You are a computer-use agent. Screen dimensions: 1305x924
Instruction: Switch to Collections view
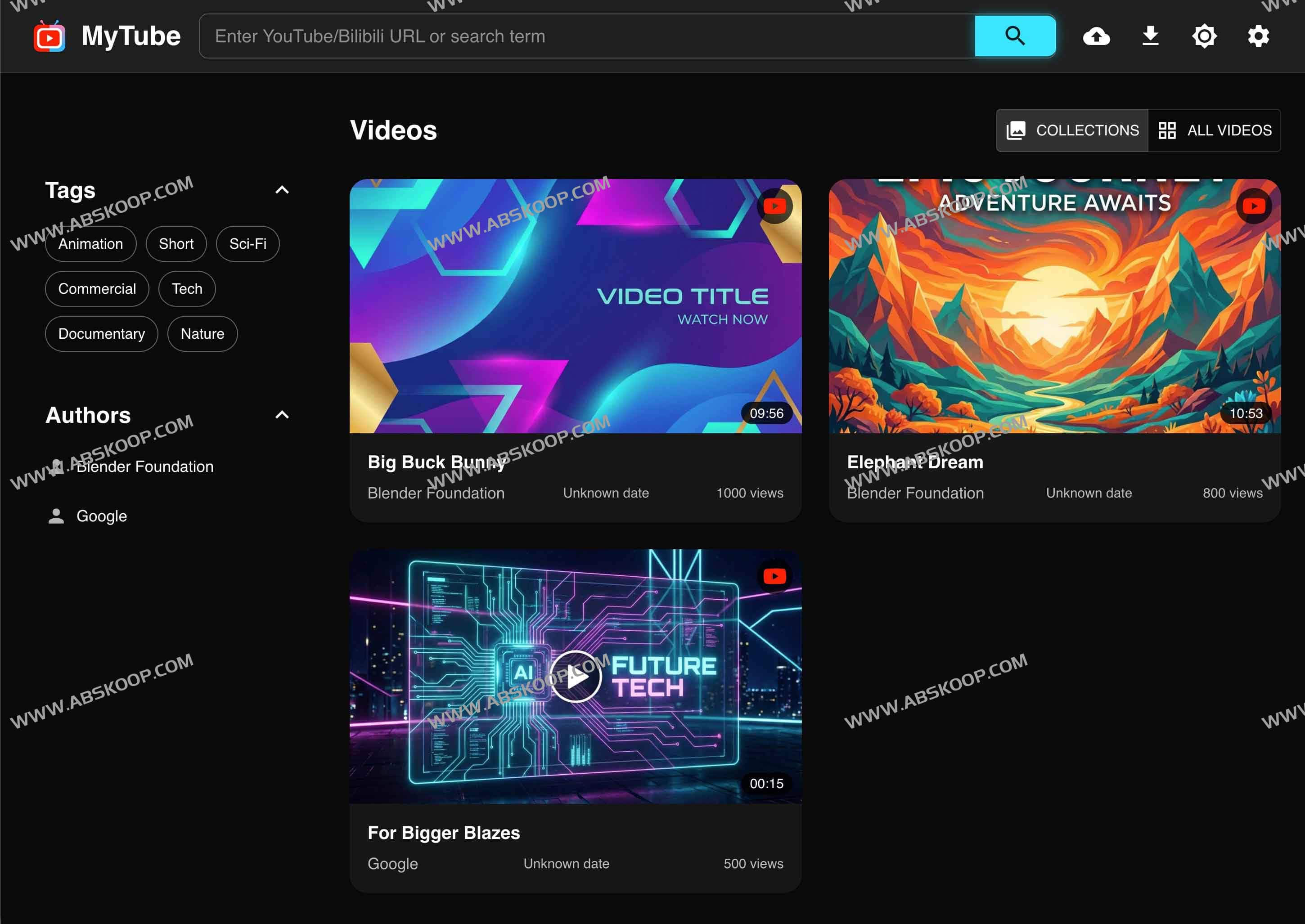(x=1072, y=130)
